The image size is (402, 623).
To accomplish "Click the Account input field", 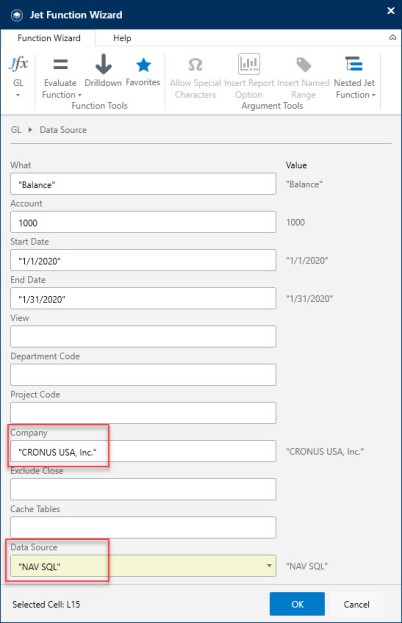I will 143,222.
